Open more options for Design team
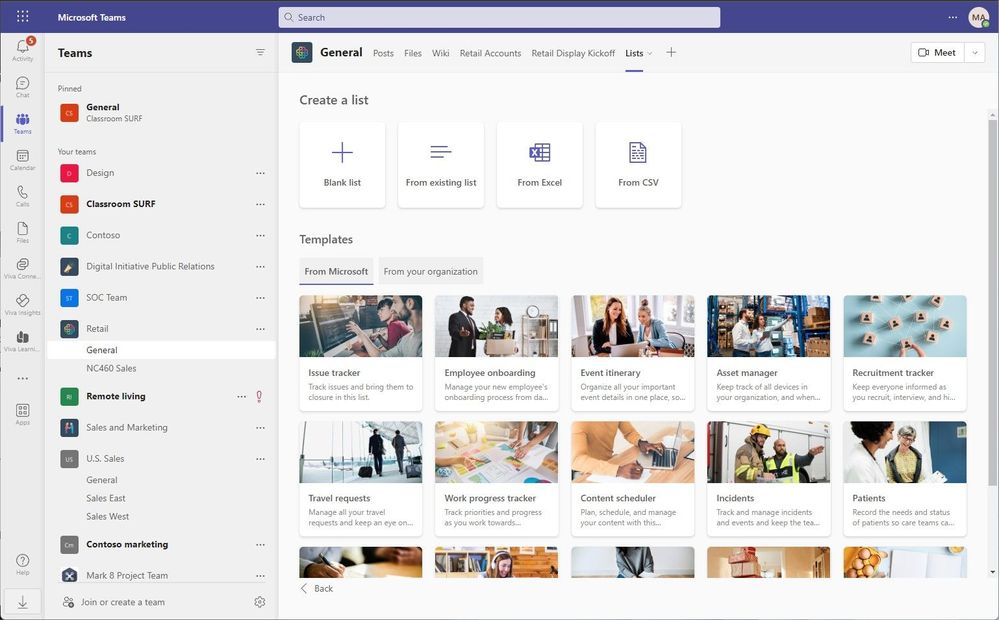 tap(260, 173)
